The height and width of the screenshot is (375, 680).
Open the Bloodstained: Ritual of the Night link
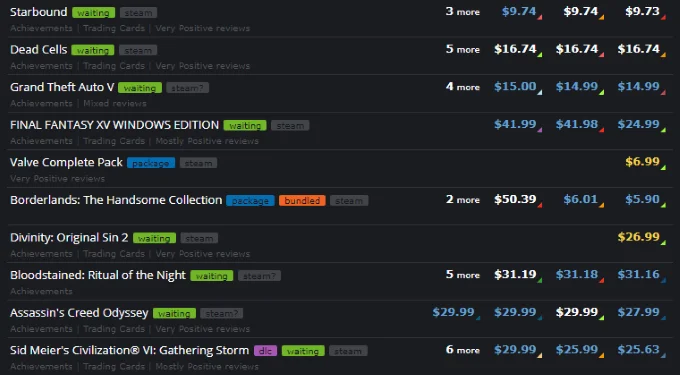pos(98,275)
